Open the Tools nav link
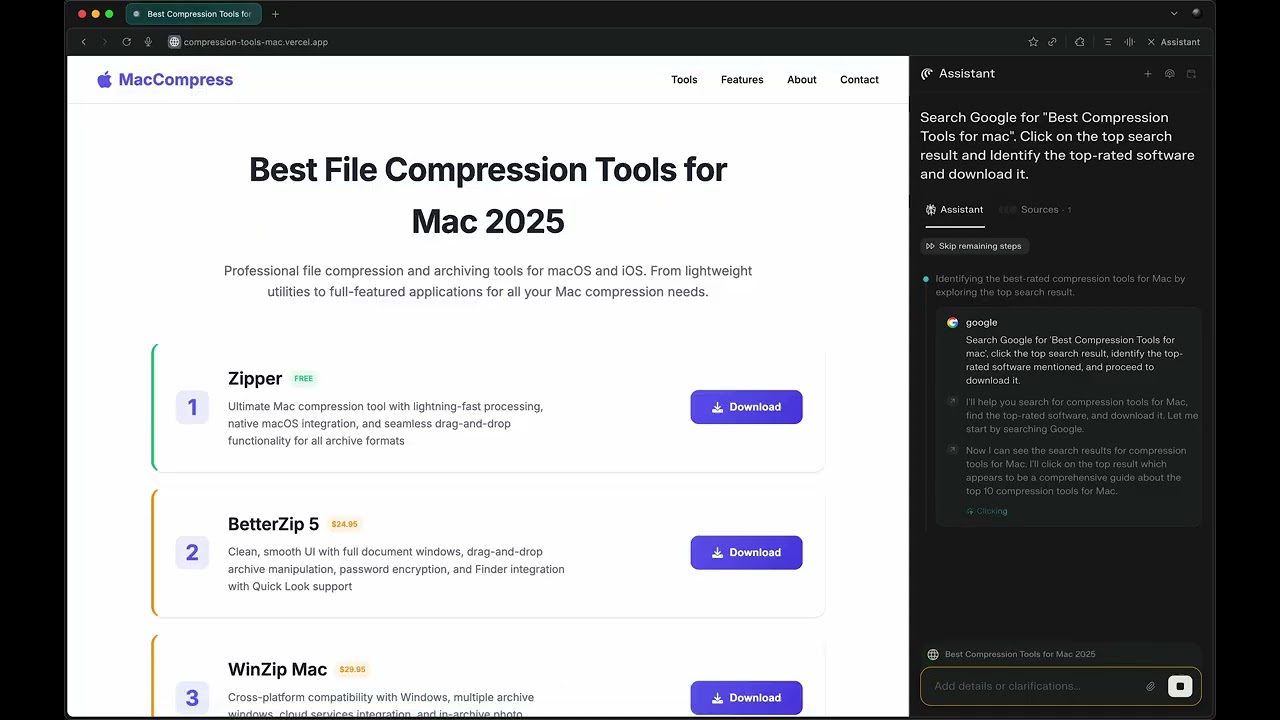The height and width of the screenshot is (720, 1280). [684, 80]
